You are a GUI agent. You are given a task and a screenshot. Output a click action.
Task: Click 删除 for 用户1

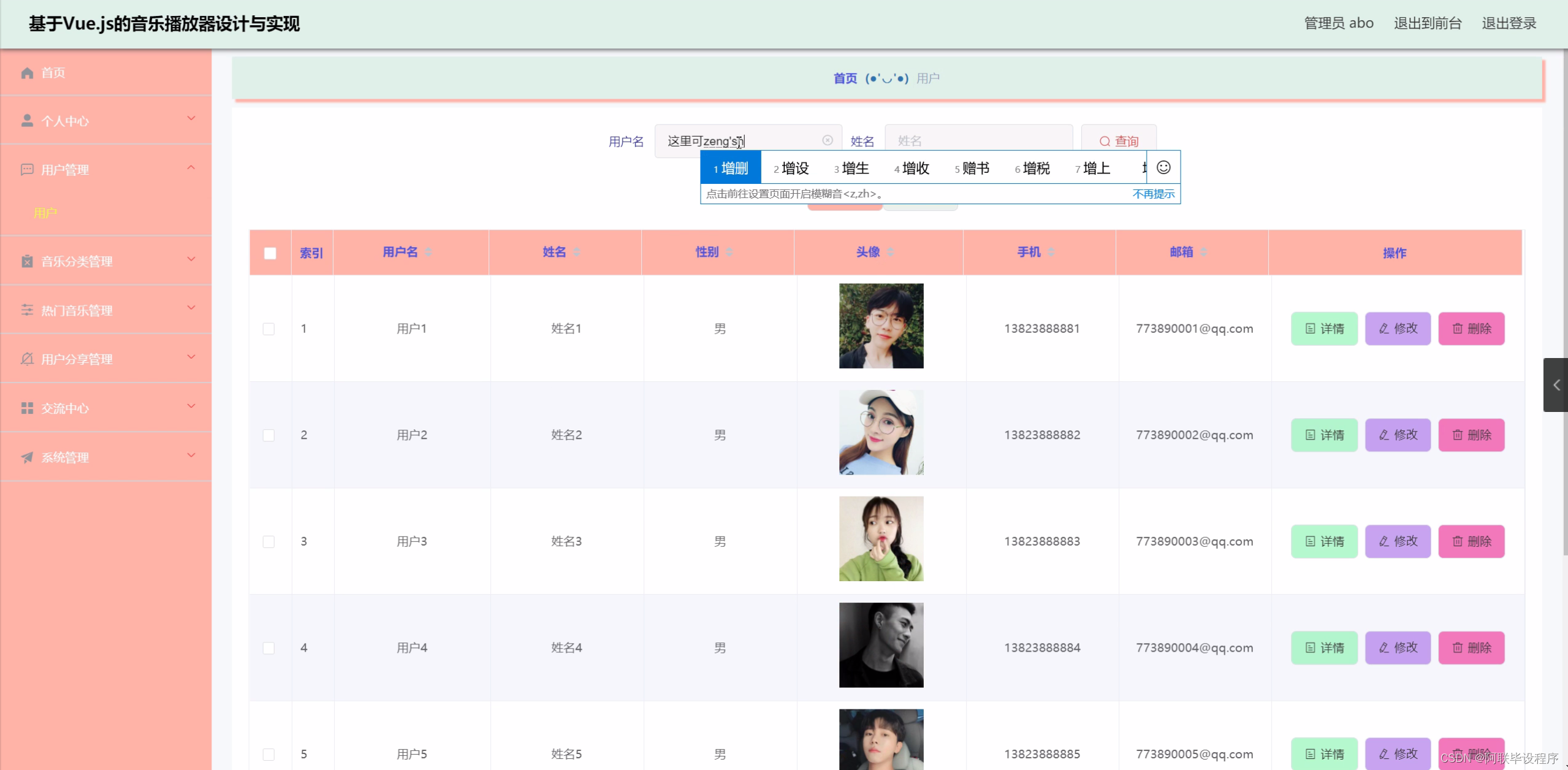click(x=1471, y=329)
